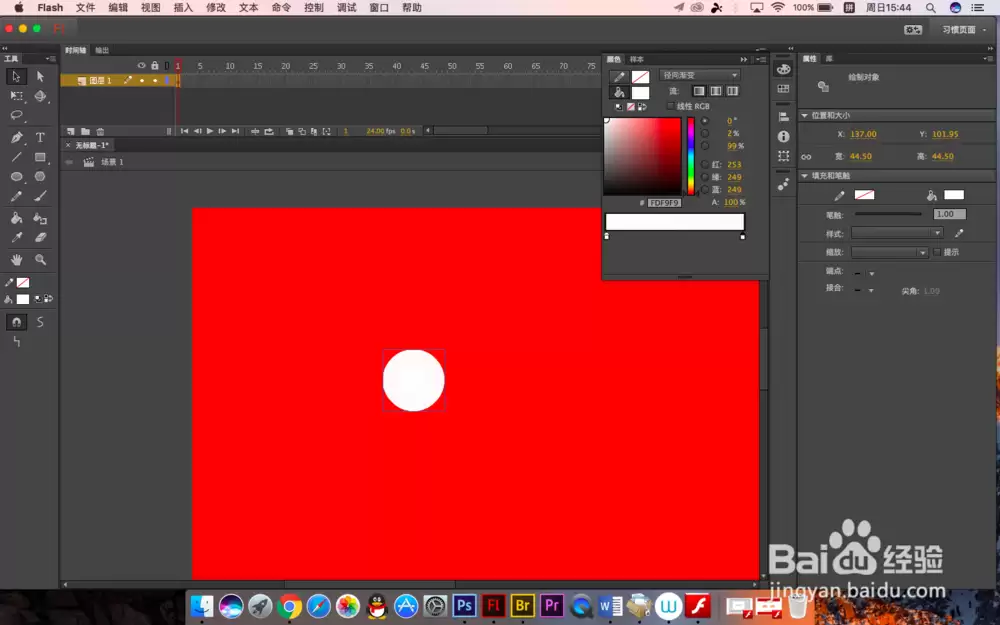The height and width of the screenshot is (625, 1000).
Task: Open Flash Player from the Dock
Action: (698, 606)
